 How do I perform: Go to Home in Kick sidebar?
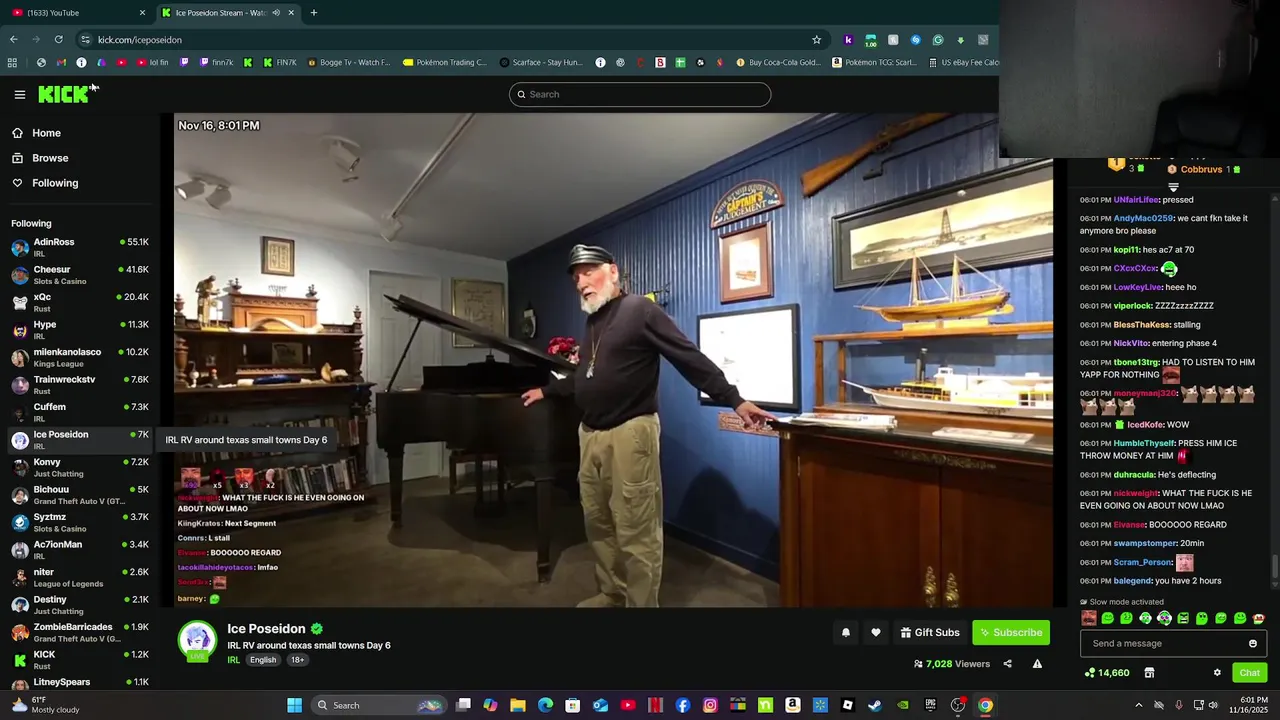click(46, 133)
